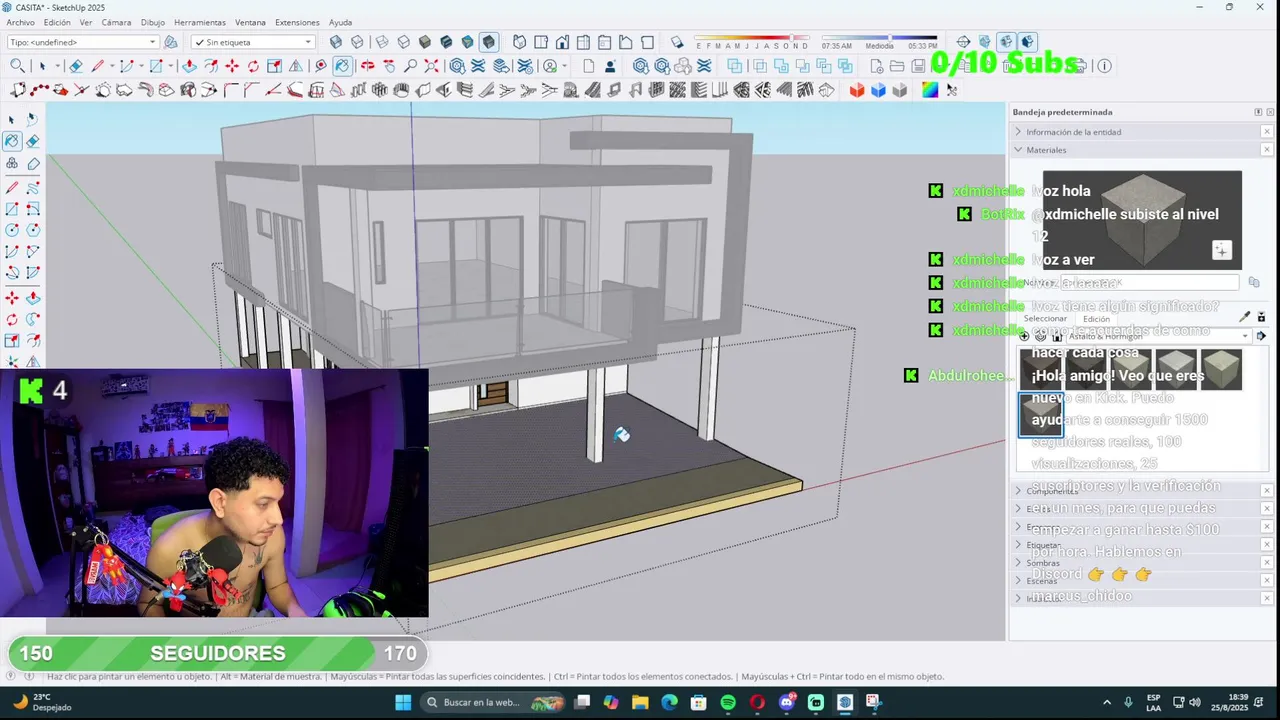Select the Polygon tool in left toolbar

point(33,230)
